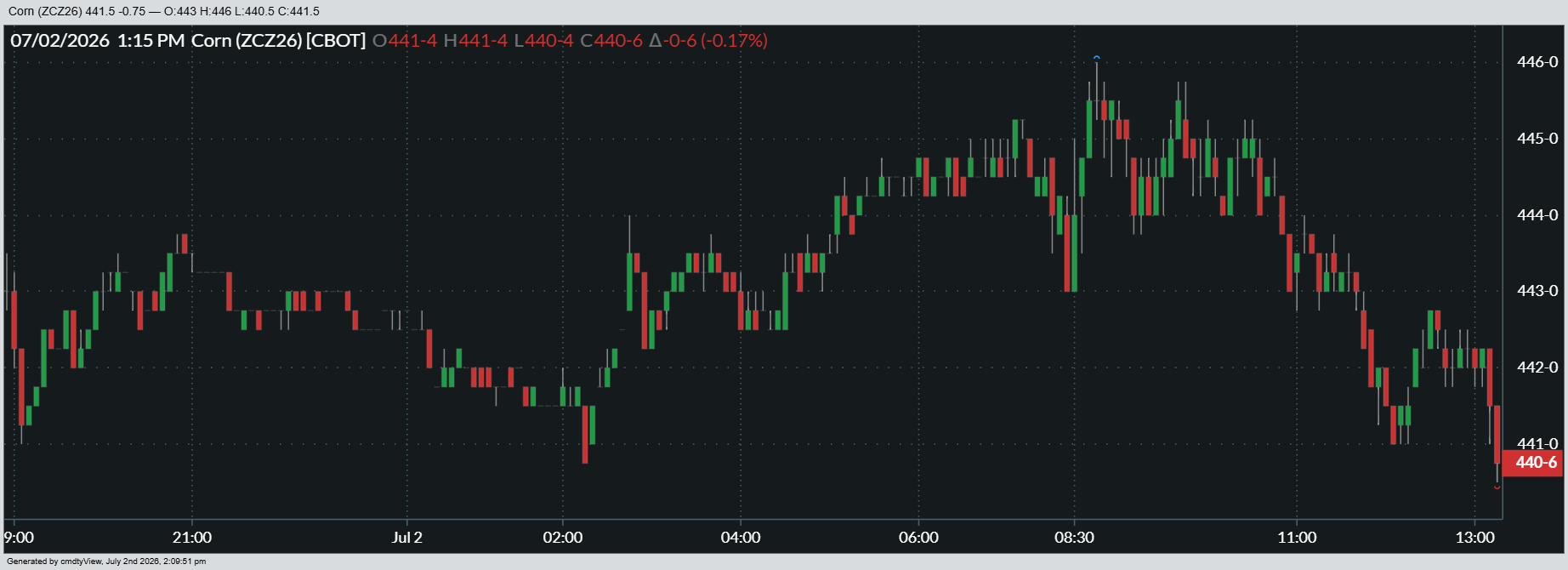Click the 07/02/2026 1:15 PM timestamp

[97, 40]
